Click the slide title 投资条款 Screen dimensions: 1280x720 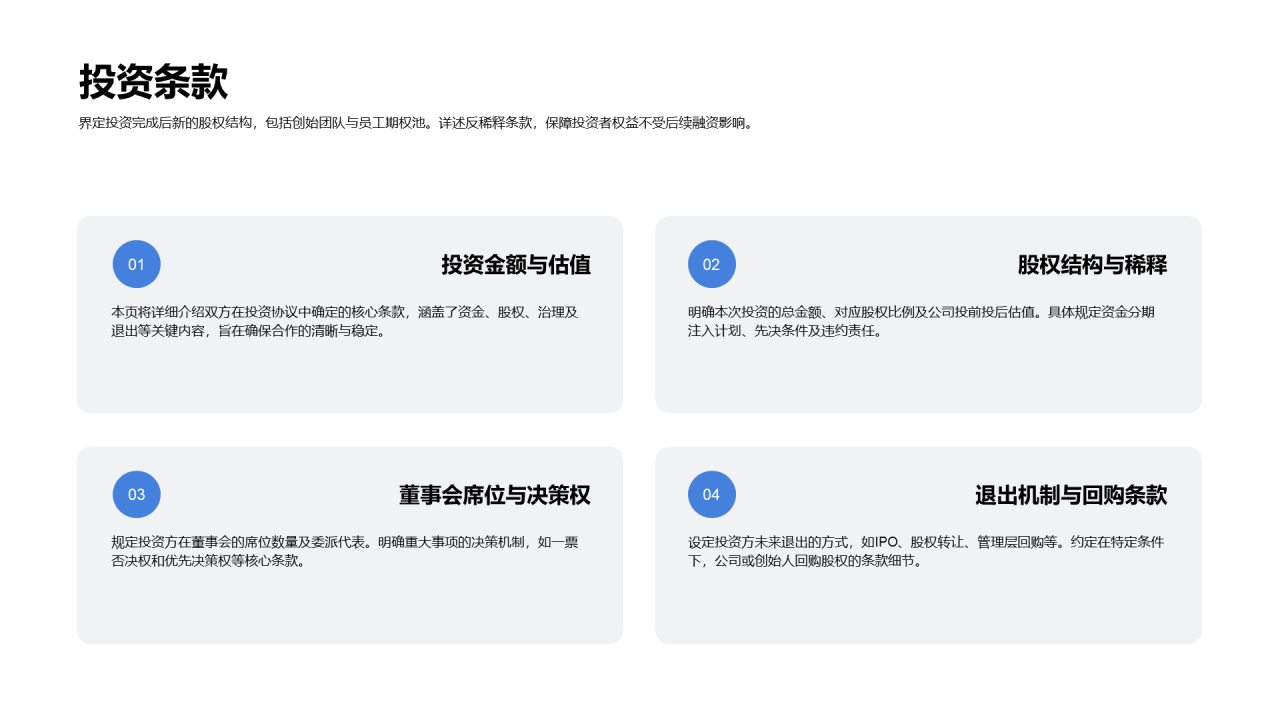click(154, 82)
